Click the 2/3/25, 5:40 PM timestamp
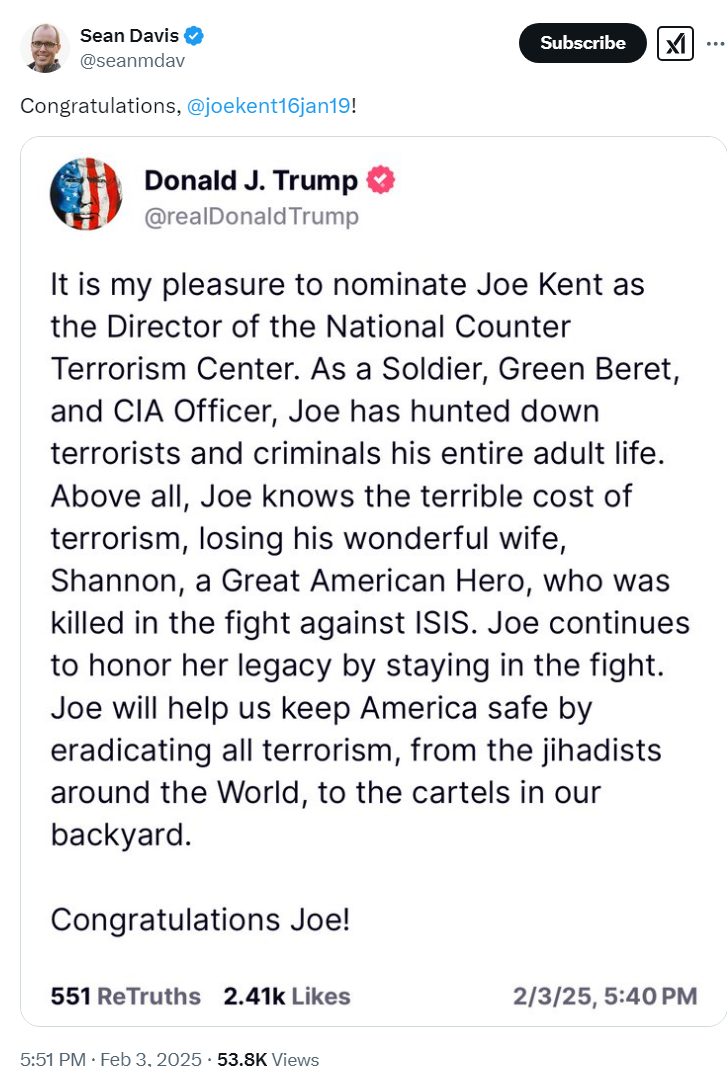This screenshot has width=727, height=1067. tap(605, 996)
